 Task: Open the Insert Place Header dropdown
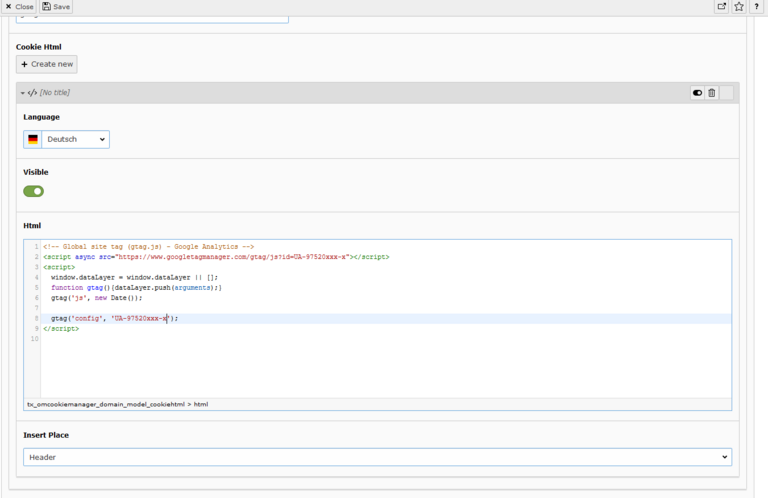378,457
